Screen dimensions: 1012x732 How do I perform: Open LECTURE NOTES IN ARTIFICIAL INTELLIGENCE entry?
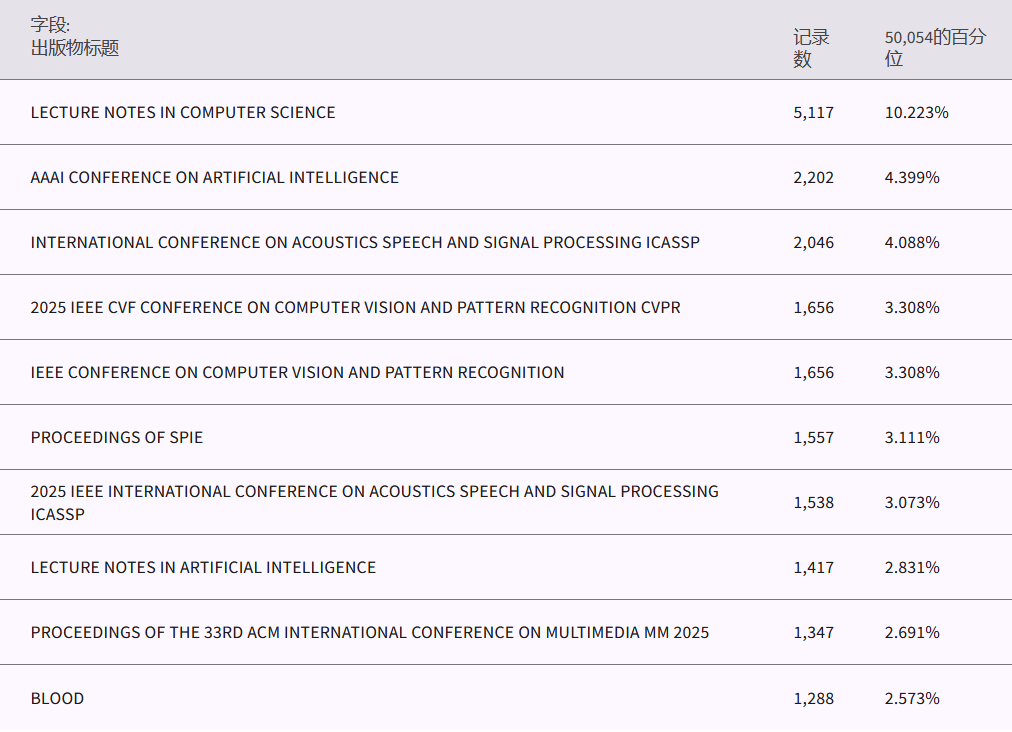tap(203, 568)
